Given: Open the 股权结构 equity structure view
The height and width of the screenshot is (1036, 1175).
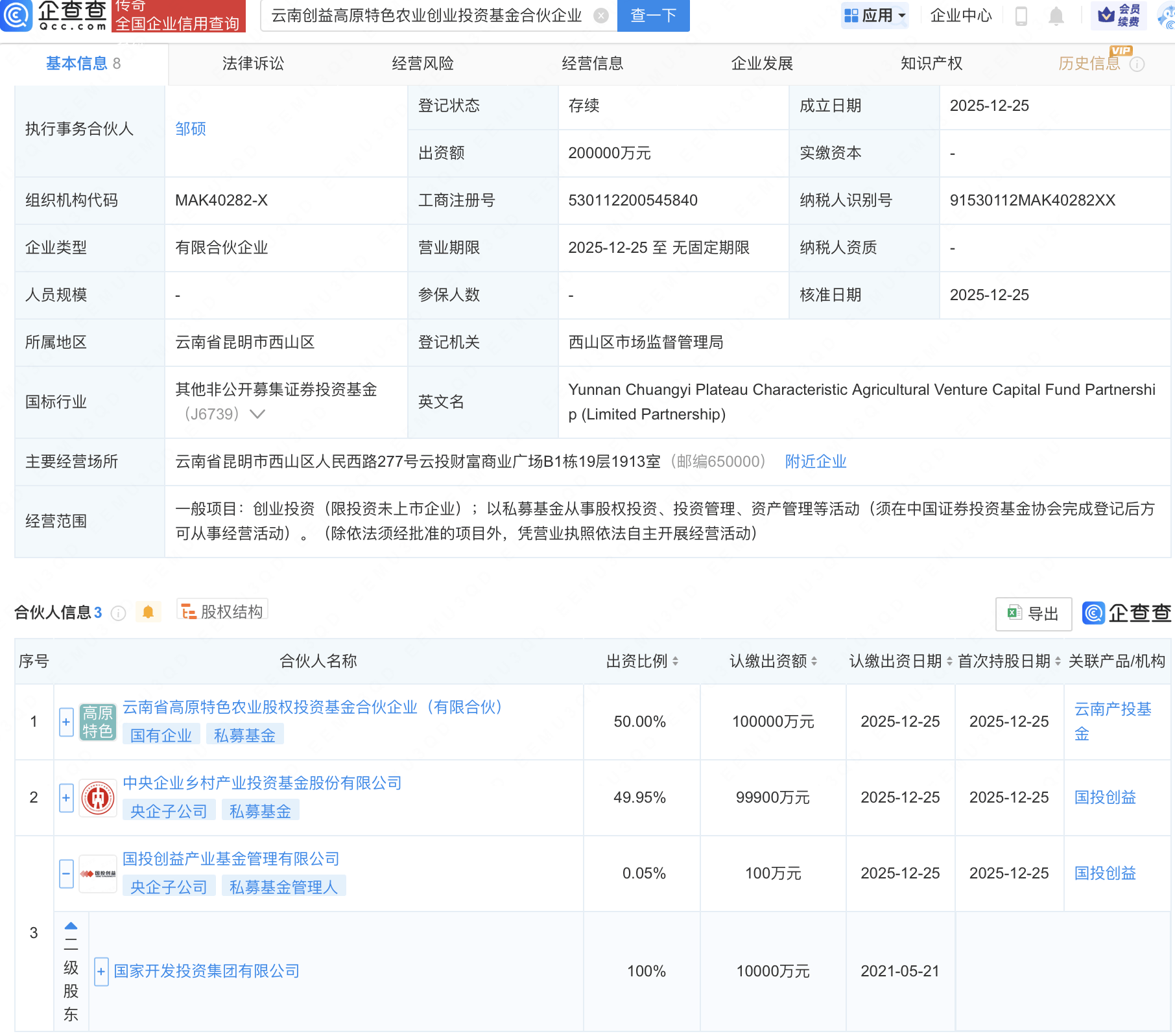Looking at the screenshot, I should pyautogui.click(x=222, y=611).
